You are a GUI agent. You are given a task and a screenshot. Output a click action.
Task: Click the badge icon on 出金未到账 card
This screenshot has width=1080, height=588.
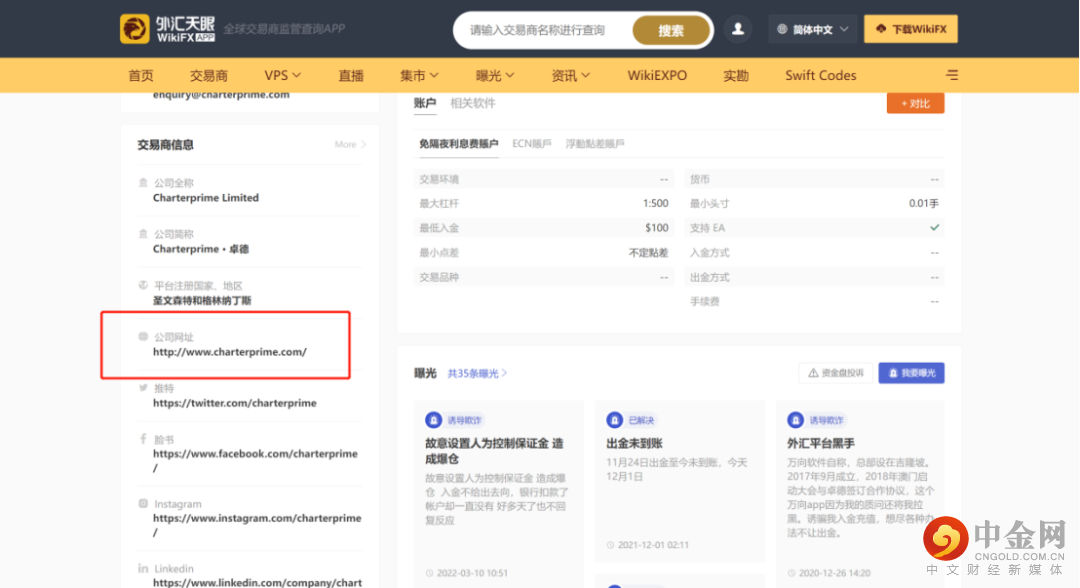(614, 420)
